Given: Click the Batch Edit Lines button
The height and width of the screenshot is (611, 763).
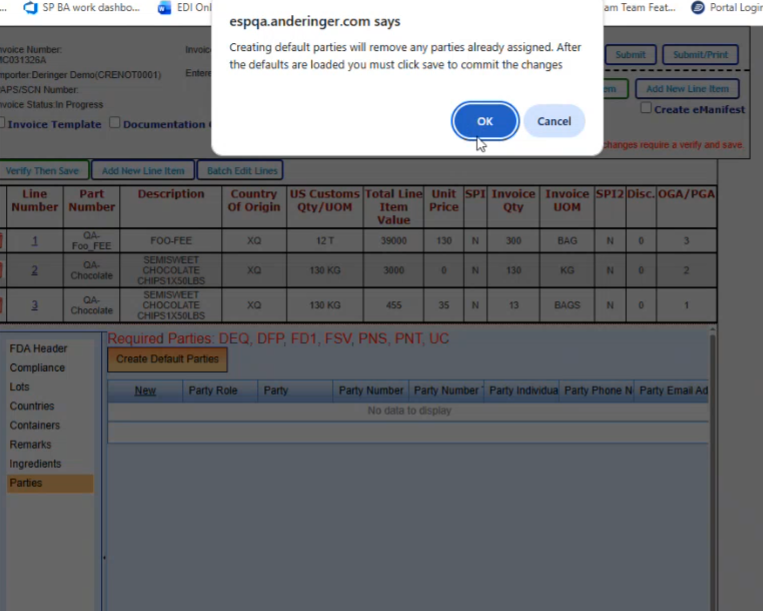Looking at the screenshot, I should pyautogui.click(x=240, y=171).
